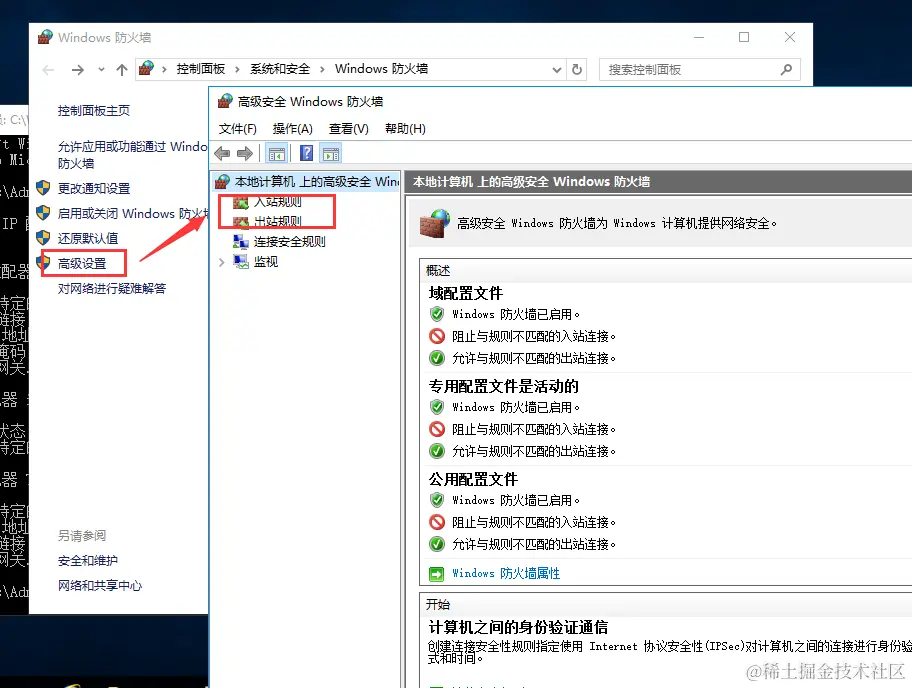This screenshot has width=912, height=688.
Task: Open 安全和维护 link
Action: click(x=88, y=561)
